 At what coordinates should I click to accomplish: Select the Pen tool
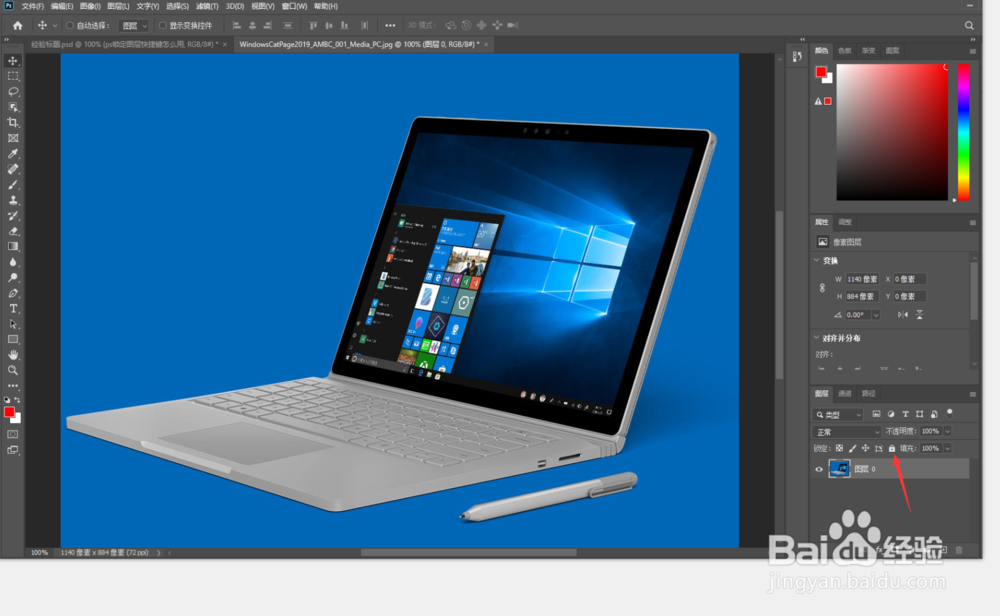(13, 293)
